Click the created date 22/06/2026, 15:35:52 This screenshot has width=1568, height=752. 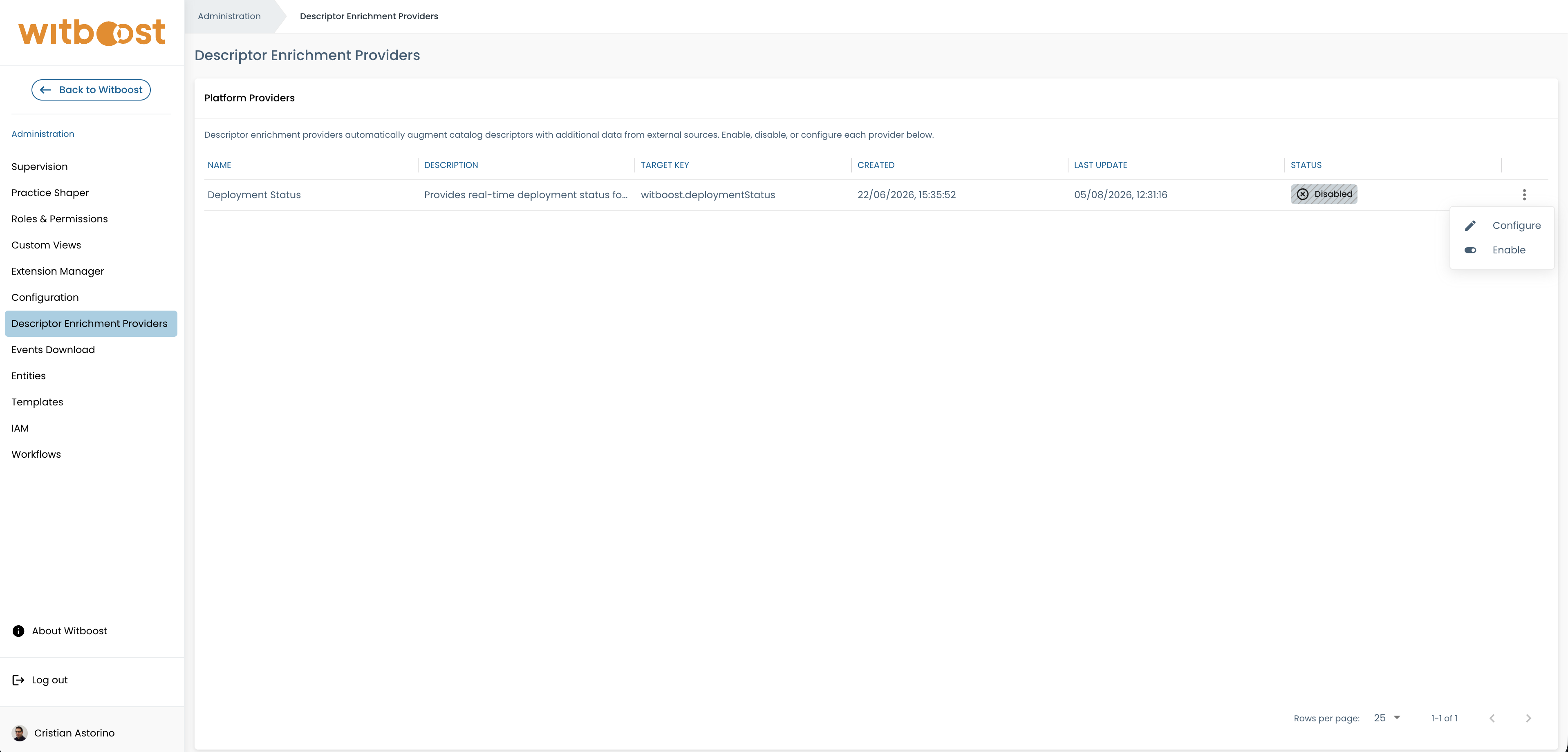pyautogui.click(x=906, y=195)
